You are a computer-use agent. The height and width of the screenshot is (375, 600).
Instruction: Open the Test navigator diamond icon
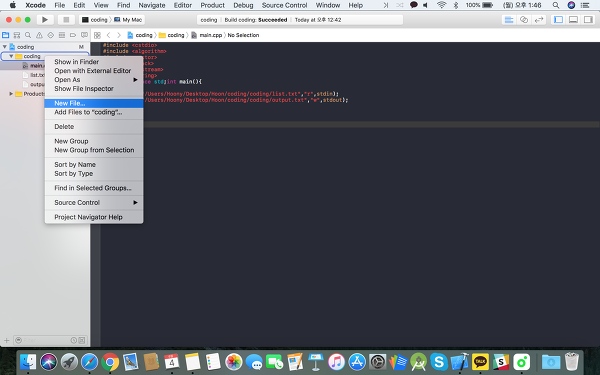(x=51, y=35)
